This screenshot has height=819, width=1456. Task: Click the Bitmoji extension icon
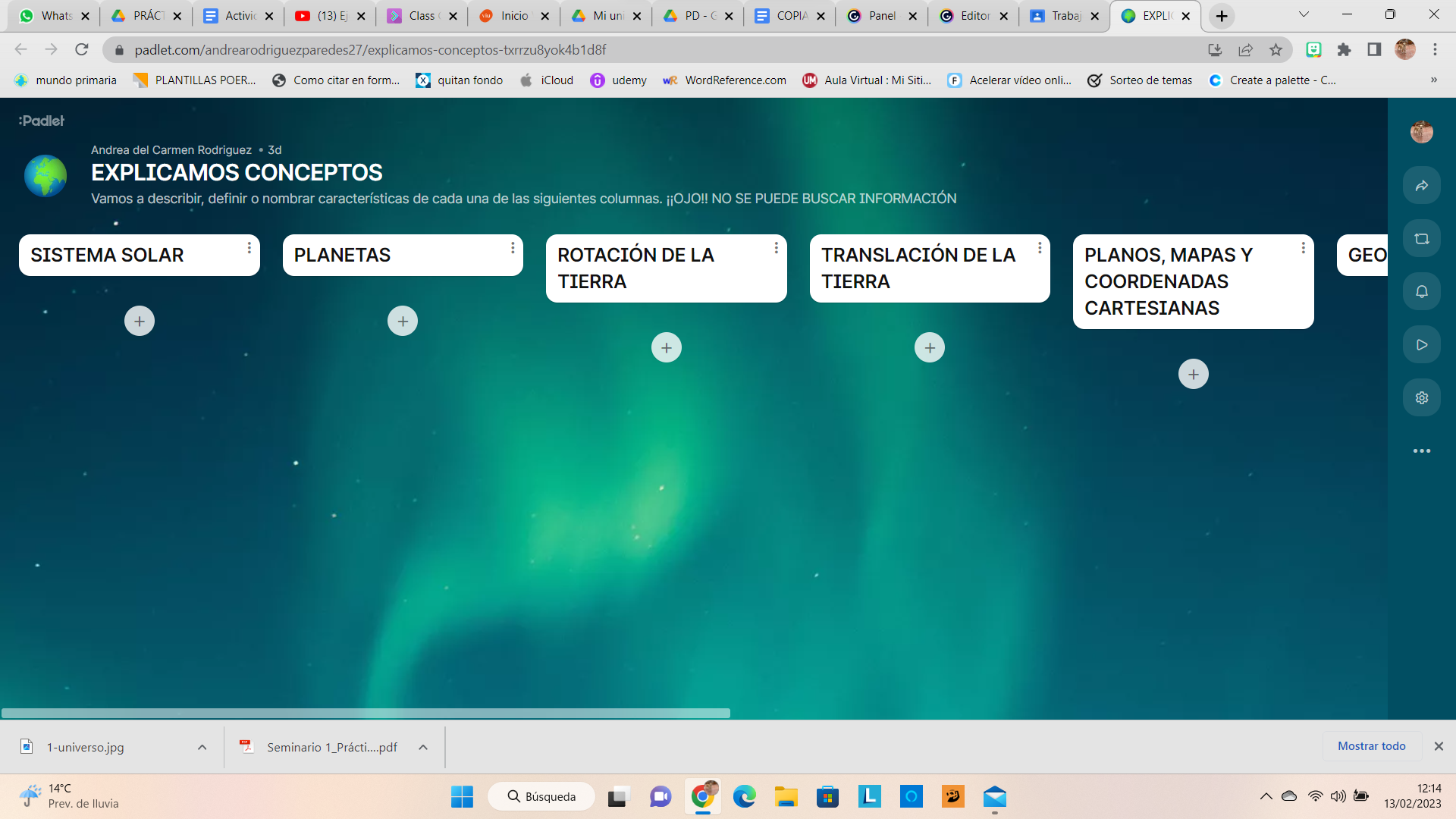click(1314, 49)
